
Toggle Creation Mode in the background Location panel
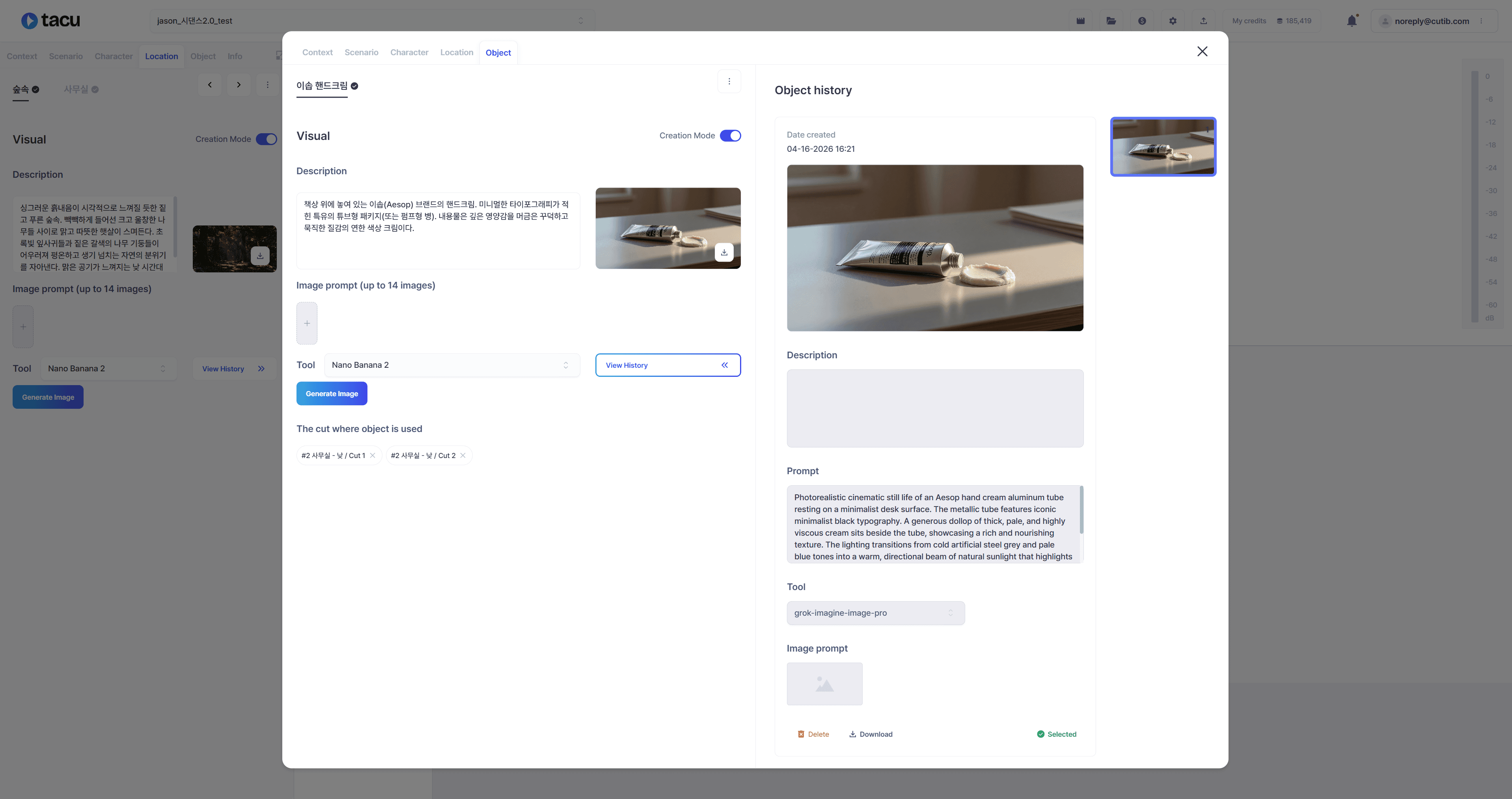coord(267,140)
